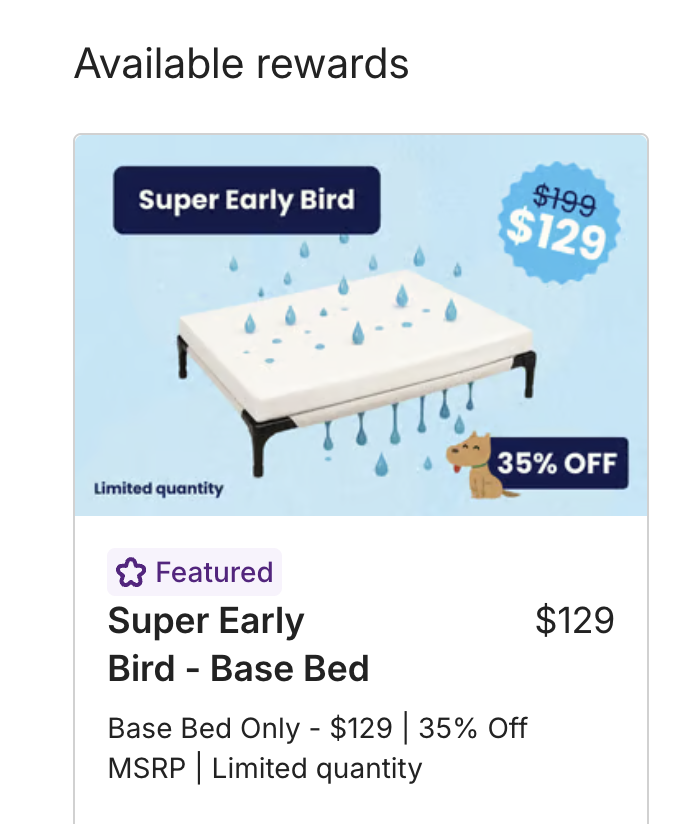Image resolution: width=690 pixels, height=824 pixels.
Task: Click the crossed-out $199 price
Action: [x=566, y=202]
